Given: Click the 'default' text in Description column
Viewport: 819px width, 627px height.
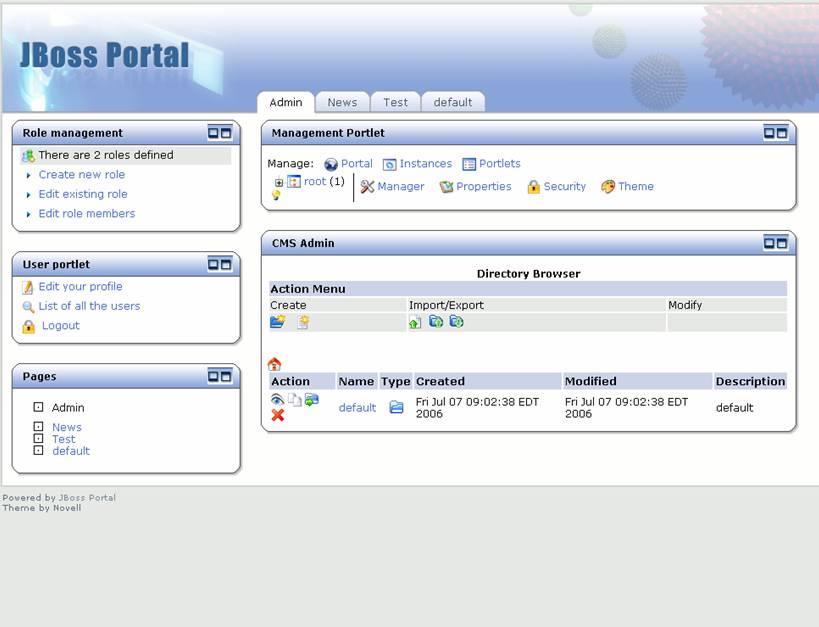Looking at the screenshot, I should pos(734,408).
